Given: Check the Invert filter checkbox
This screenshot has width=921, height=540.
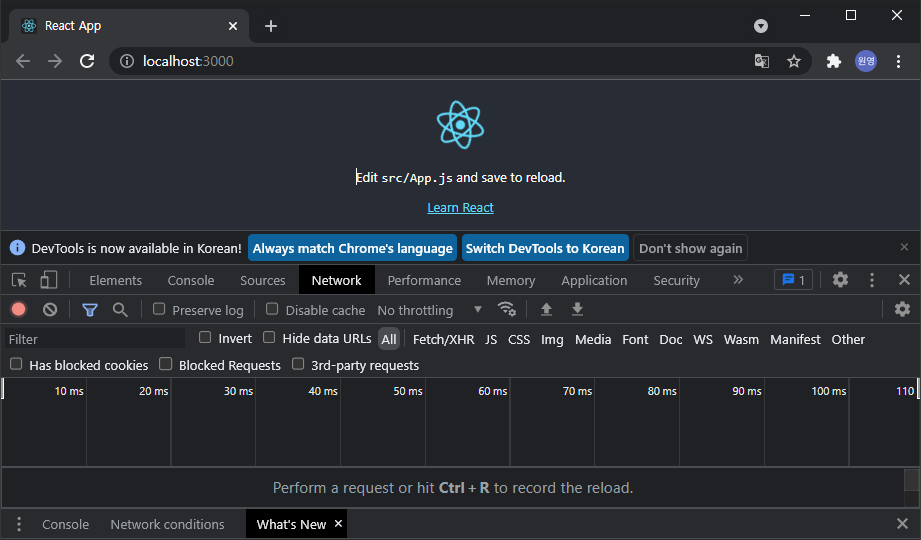Looking at the screenshot, I should pyautogui.click(x=204, y=337).
